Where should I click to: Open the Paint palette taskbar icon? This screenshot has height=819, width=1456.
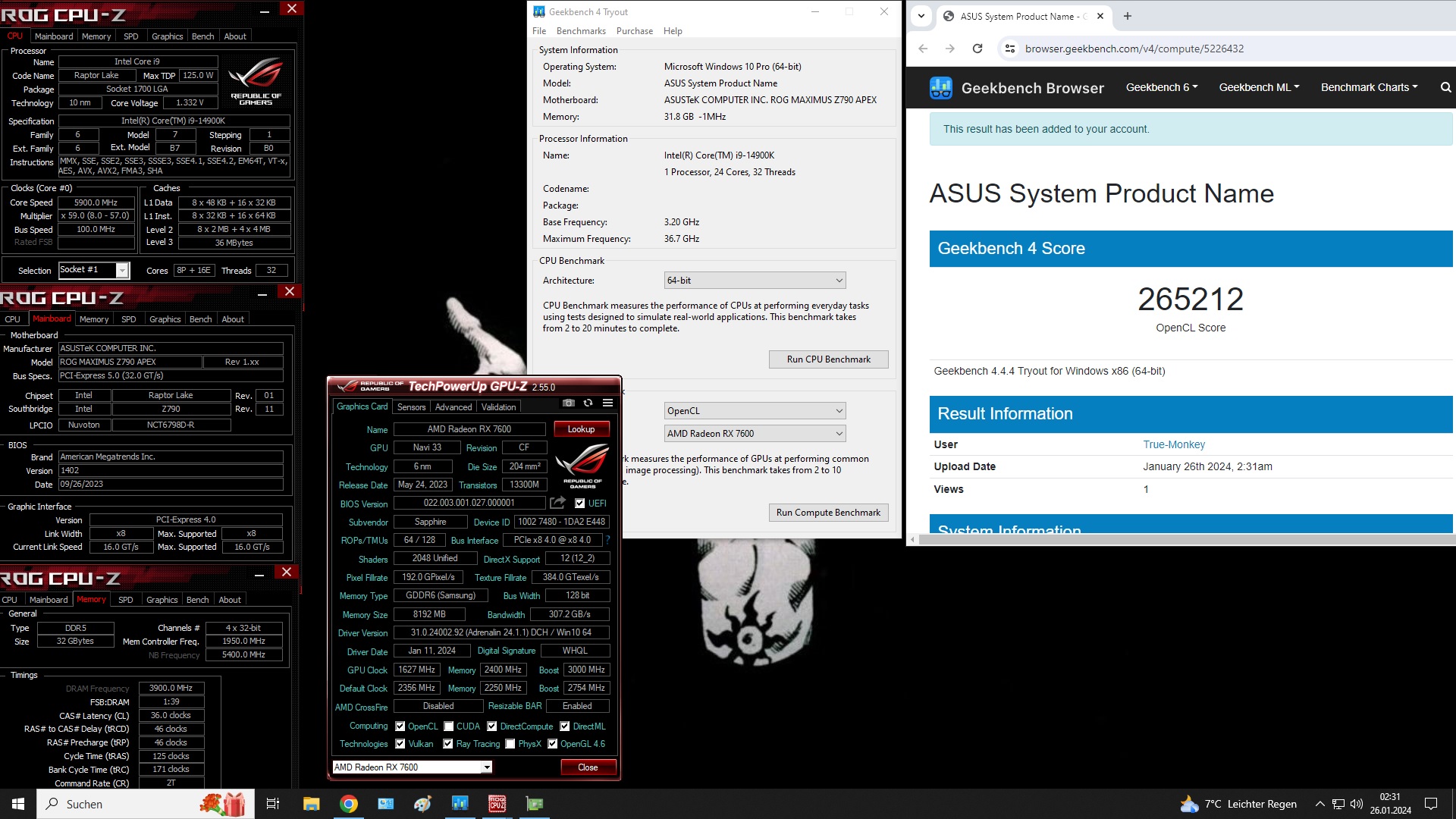tap(422, 804)
